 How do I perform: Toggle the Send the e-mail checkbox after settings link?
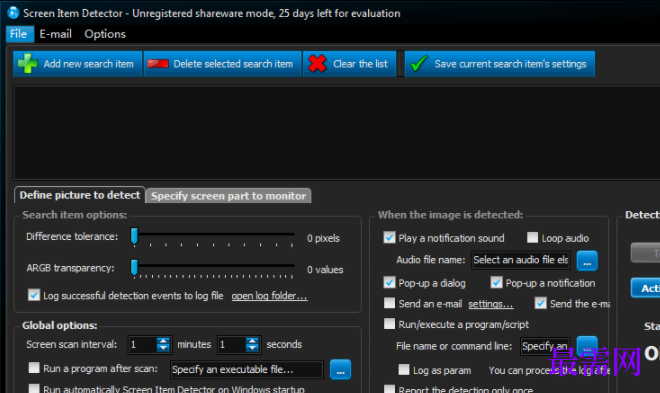click(541, 303)
